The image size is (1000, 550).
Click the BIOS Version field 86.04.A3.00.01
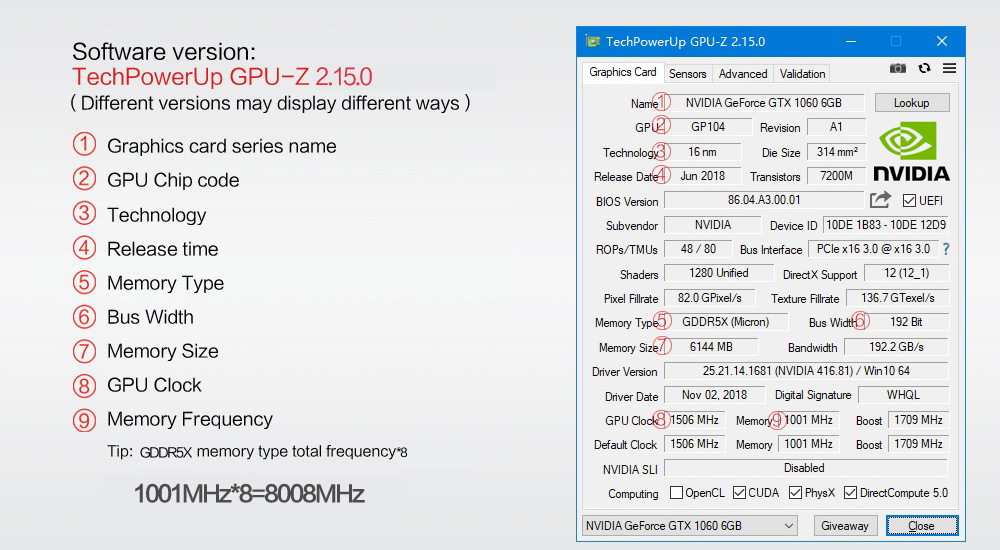click(764, 200)
